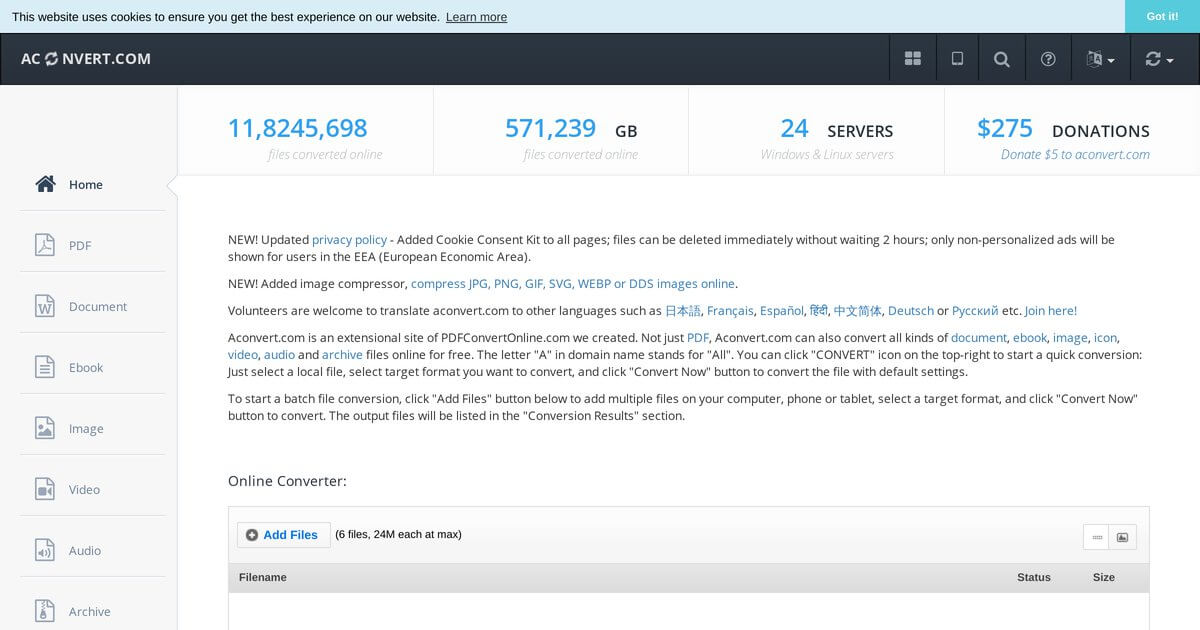Image resolution: width=1200 pixels, height=630 pixels.
Task: Open the apps grid icon in header
Action: [912, 59]
